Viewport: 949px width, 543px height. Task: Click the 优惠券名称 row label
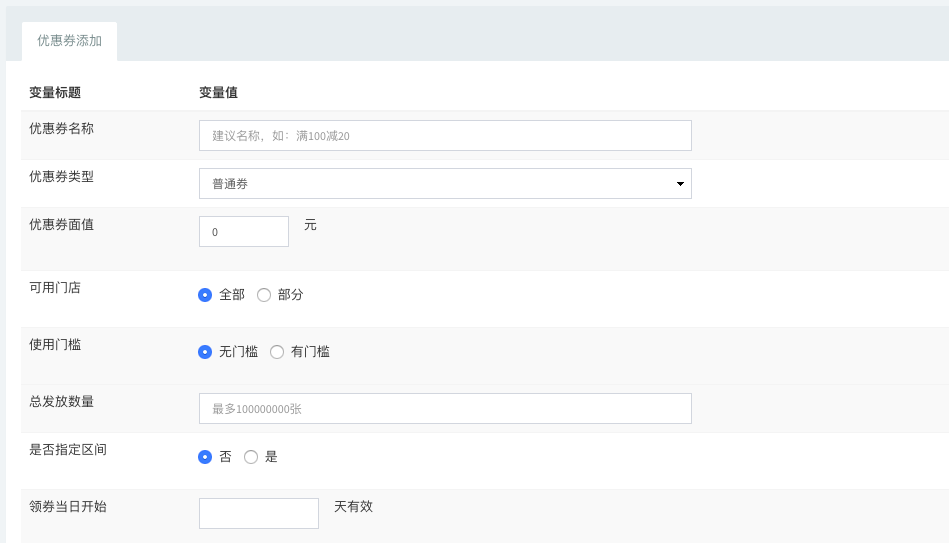click(x=62, y=128)
